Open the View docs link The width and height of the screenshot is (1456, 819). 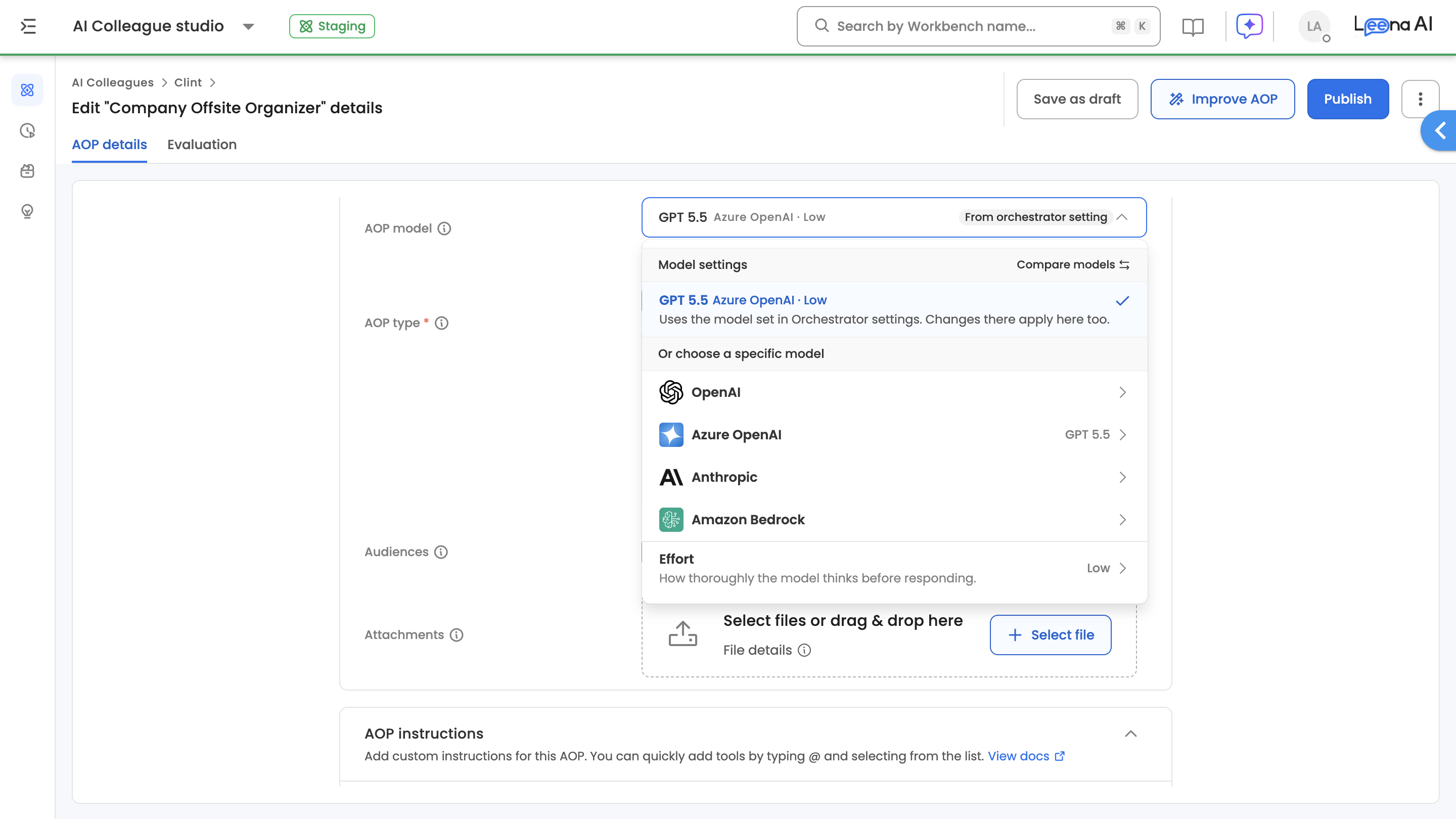coord(1026,756)
